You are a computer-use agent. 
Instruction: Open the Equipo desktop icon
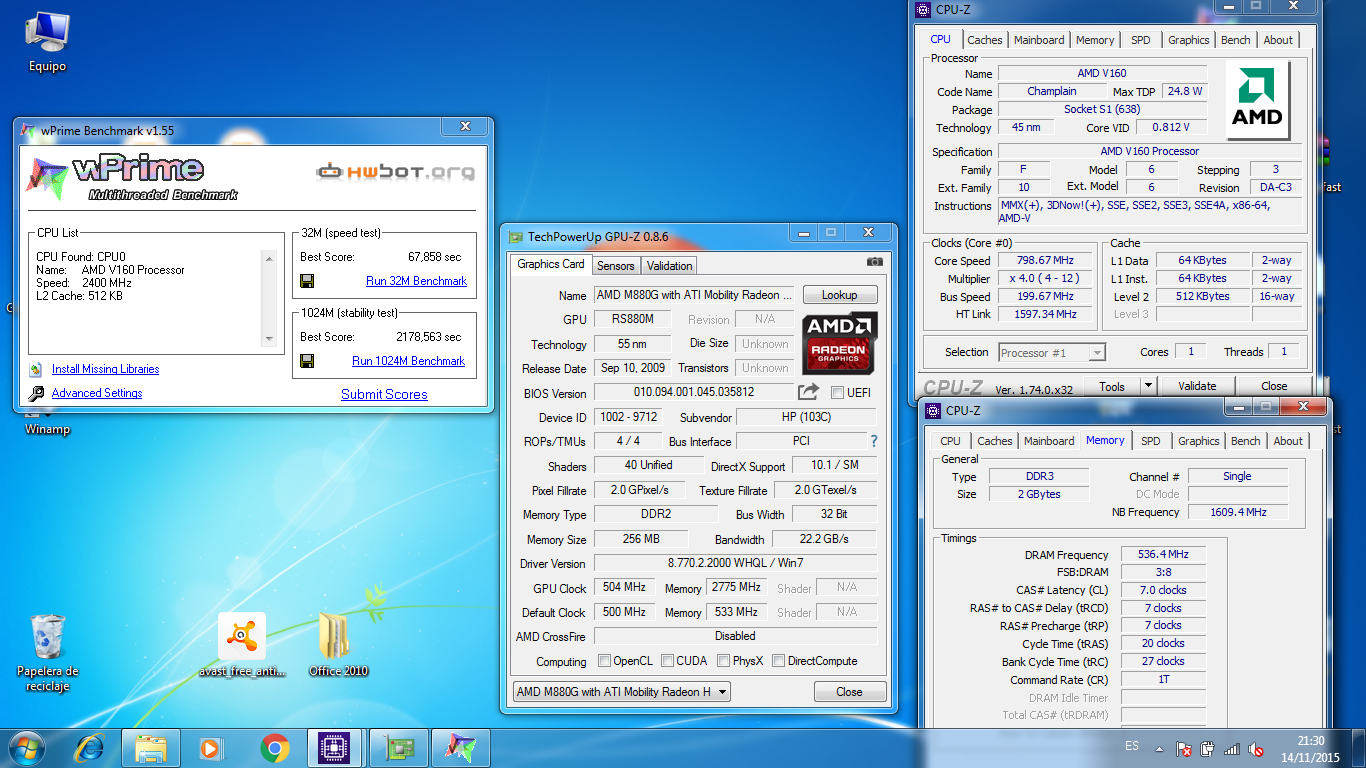click(46, 41)
